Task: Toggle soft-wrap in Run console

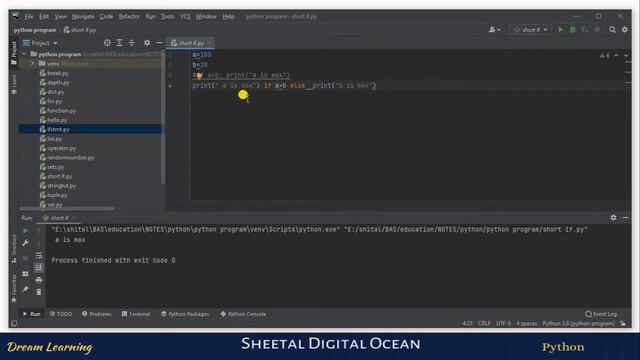Action: (39, 256)
